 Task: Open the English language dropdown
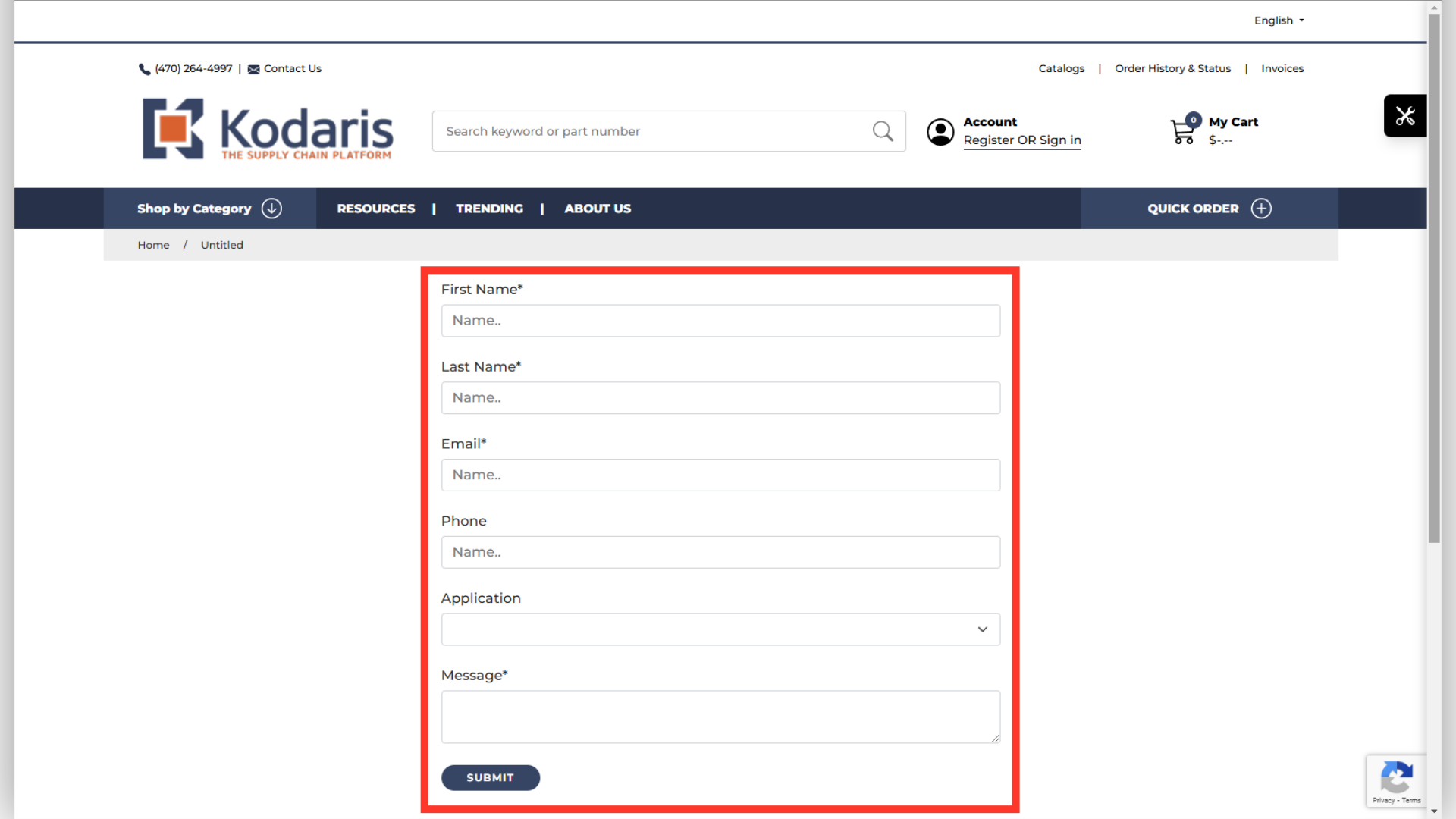(x=1279, y=20)
